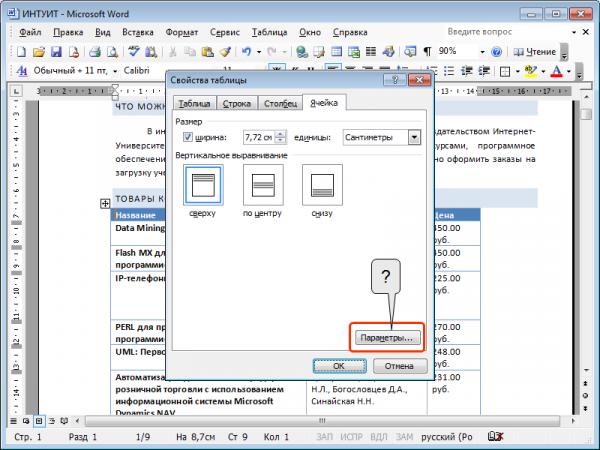The width and height of the screenshot is (600, 450).
Task: Run the Spelling check (ABC) icon
Action: (x=134, y=52)
